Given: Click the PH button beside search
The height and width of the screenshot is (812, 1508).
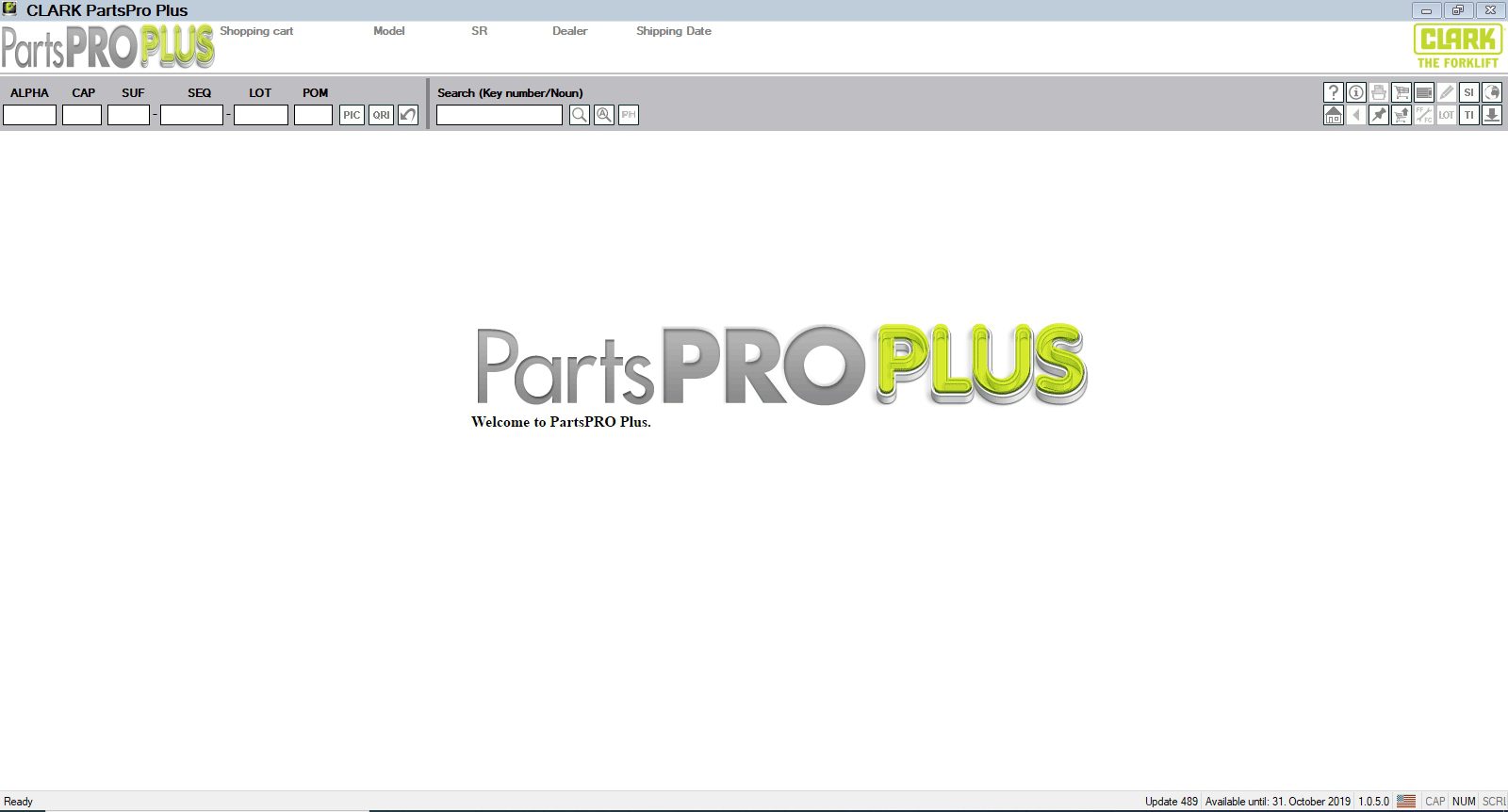Looking at the screenshot, I should [629, 115].
